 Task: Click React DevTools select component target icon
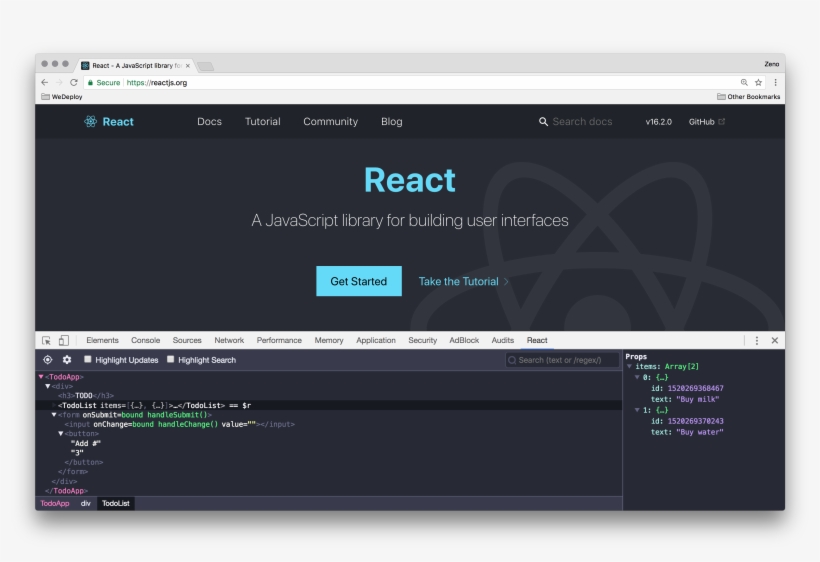(48, 360)
